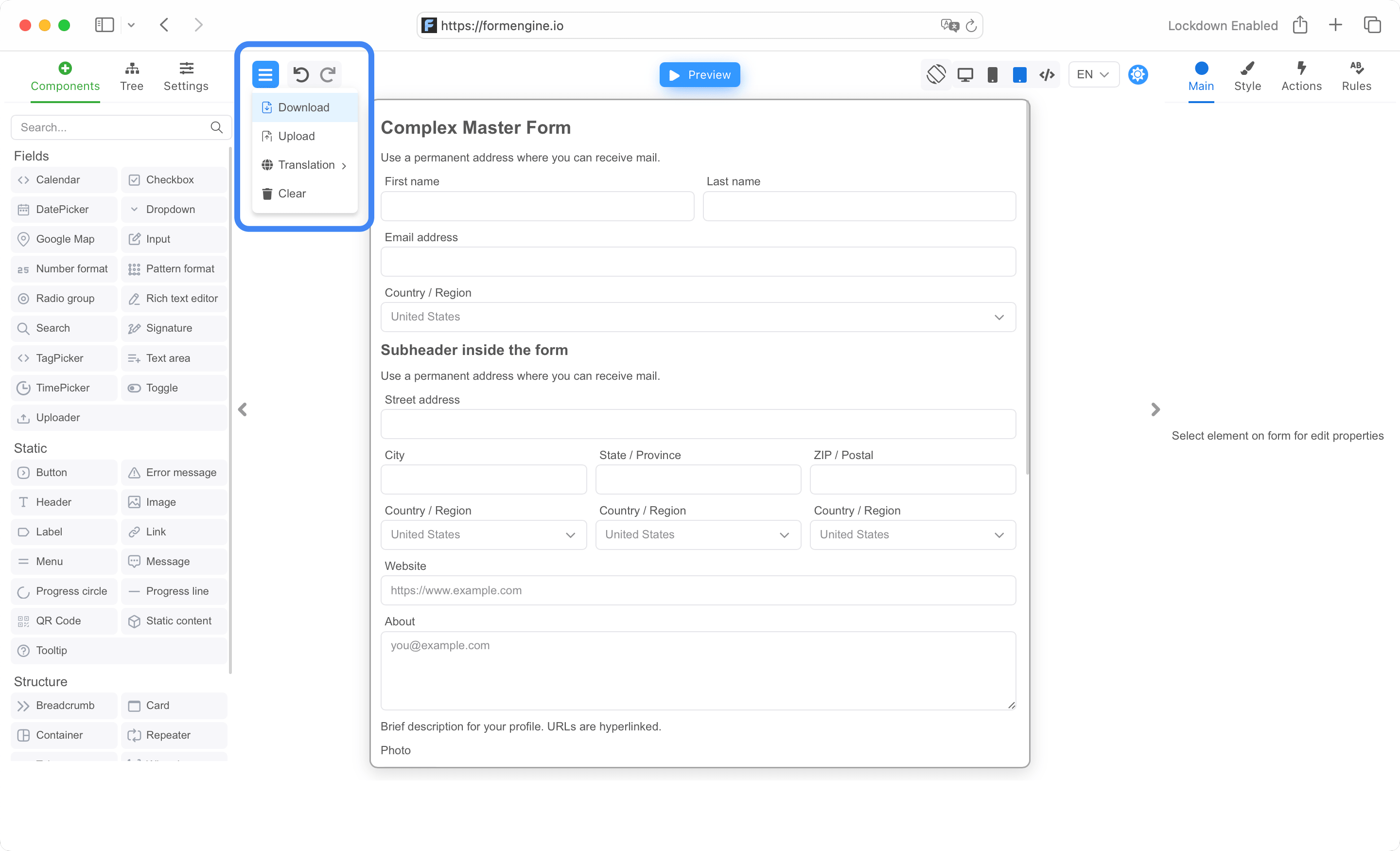Choose Upload from the menu
This screenshot has width=1400, height=851.
304,136
